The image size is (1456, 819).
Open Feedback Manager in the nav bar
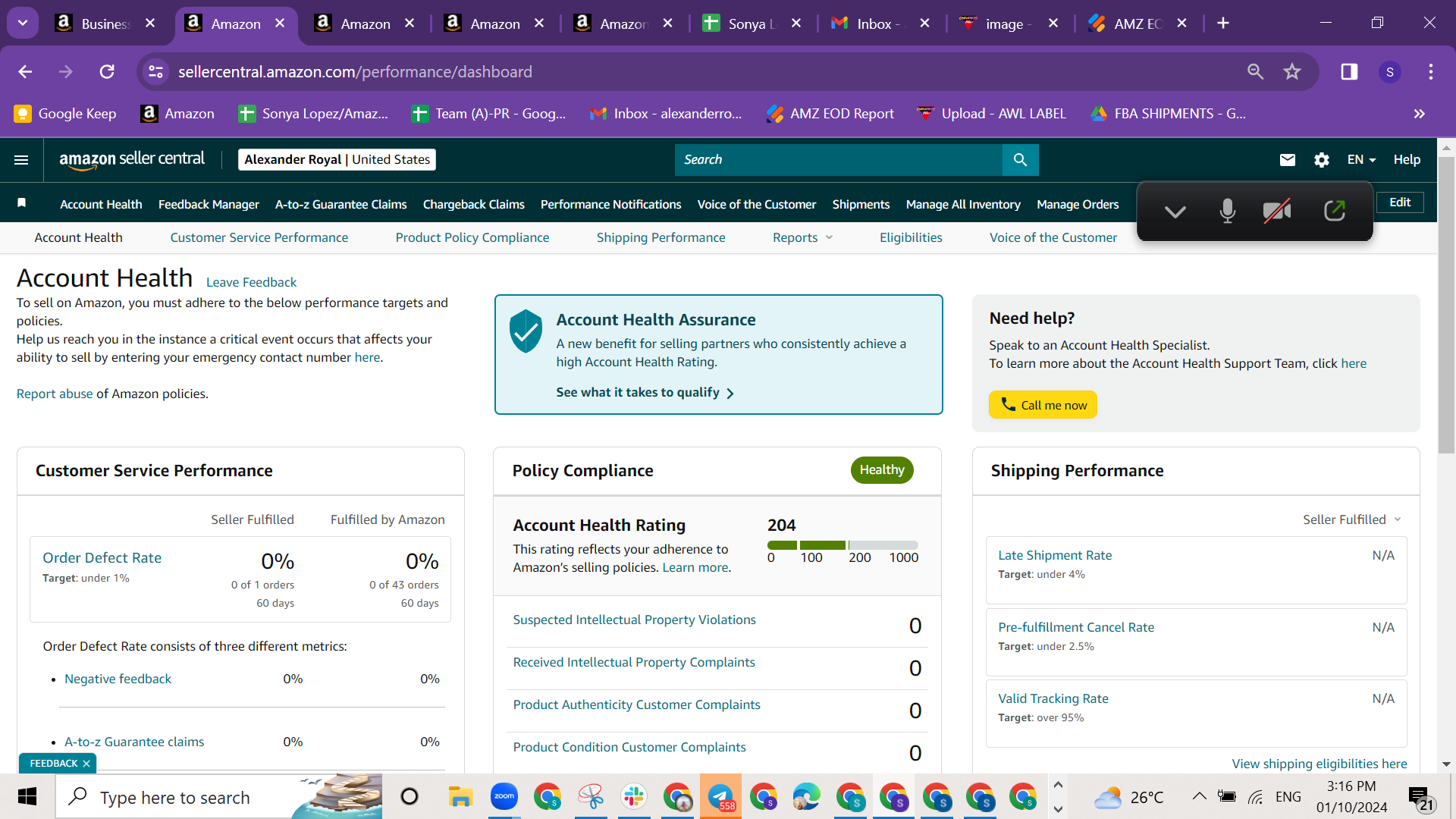coord(209,204)
